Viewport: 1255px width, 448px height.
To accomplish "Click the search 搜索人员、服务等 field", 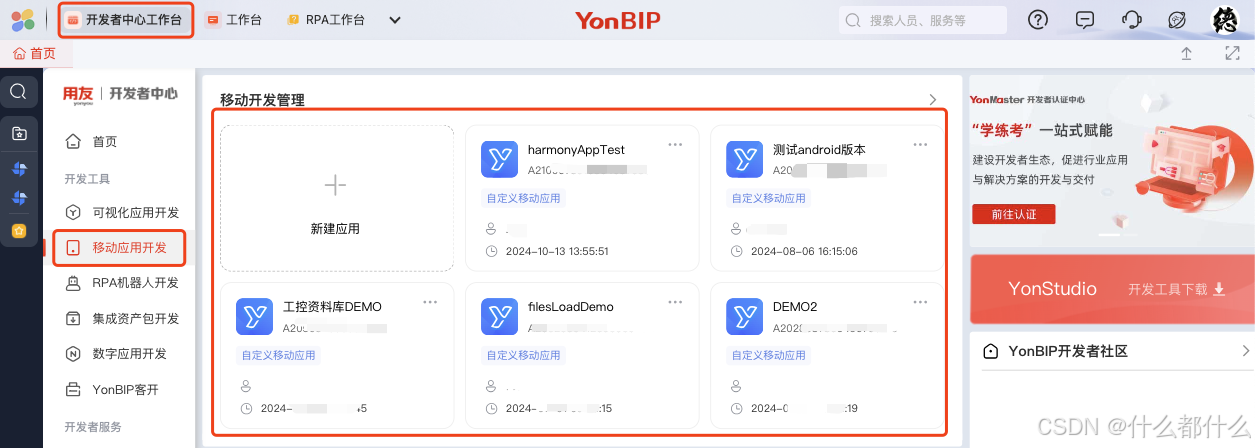I will coord(922,20).
